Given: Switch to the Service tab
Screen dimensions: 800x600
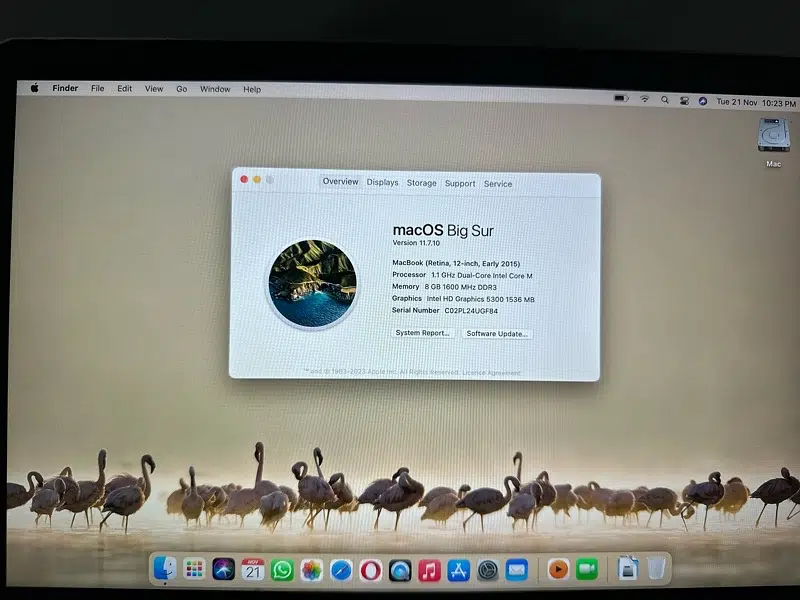Looking at the screenshot, I should 497,184.
